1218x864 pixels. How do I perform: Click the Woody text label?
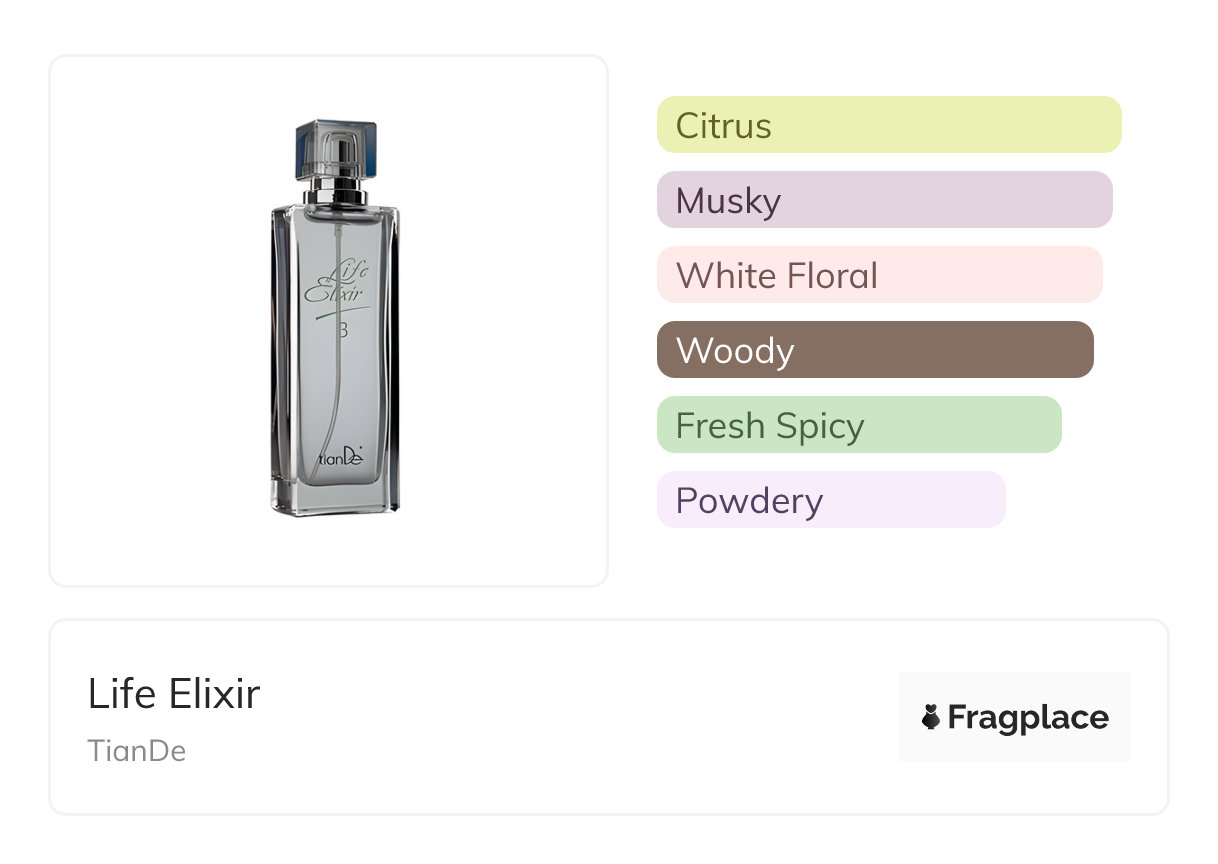pos(735,351)
